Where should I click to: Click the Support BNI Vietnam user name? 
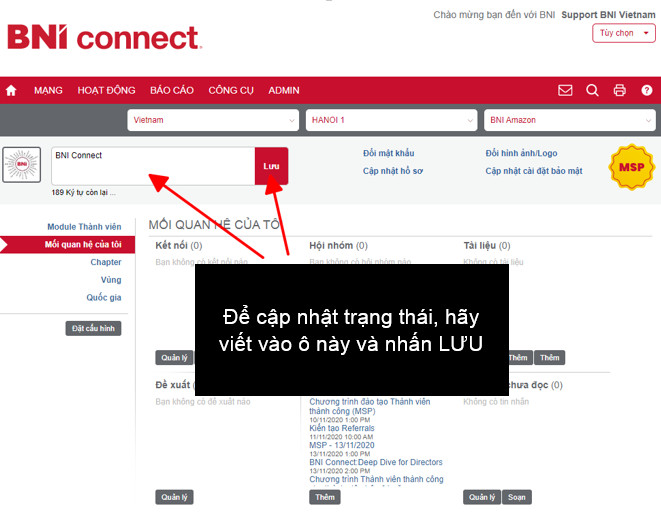coord(608,15)
